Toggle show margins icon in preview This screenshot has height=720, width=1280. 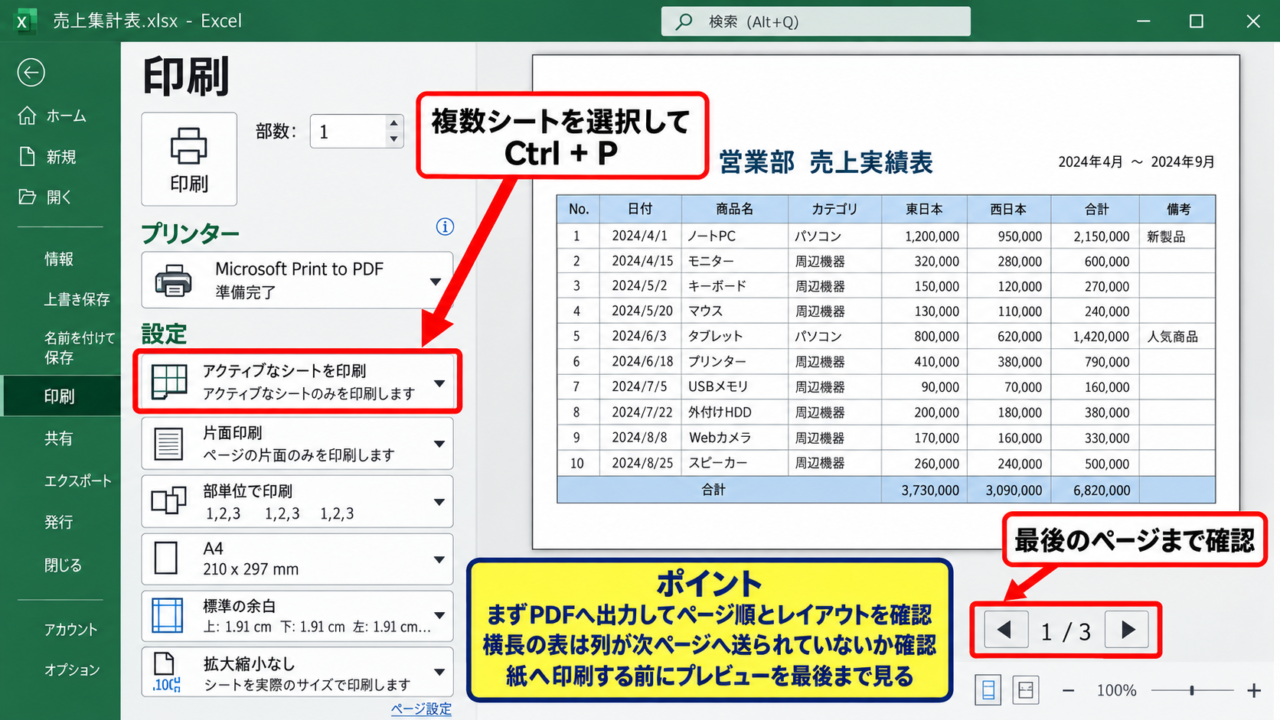988,690
